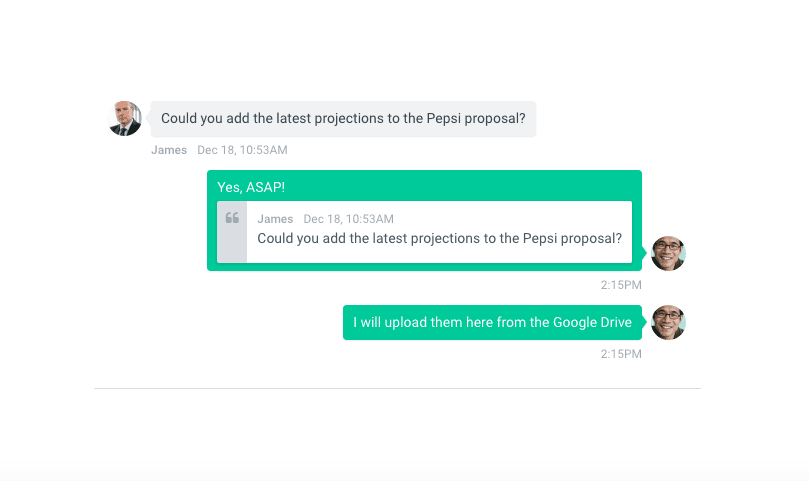Click the quotation mark icon in the reply
Image resolution: width=809 pixels, height=481 pixels.
point(232,218)
